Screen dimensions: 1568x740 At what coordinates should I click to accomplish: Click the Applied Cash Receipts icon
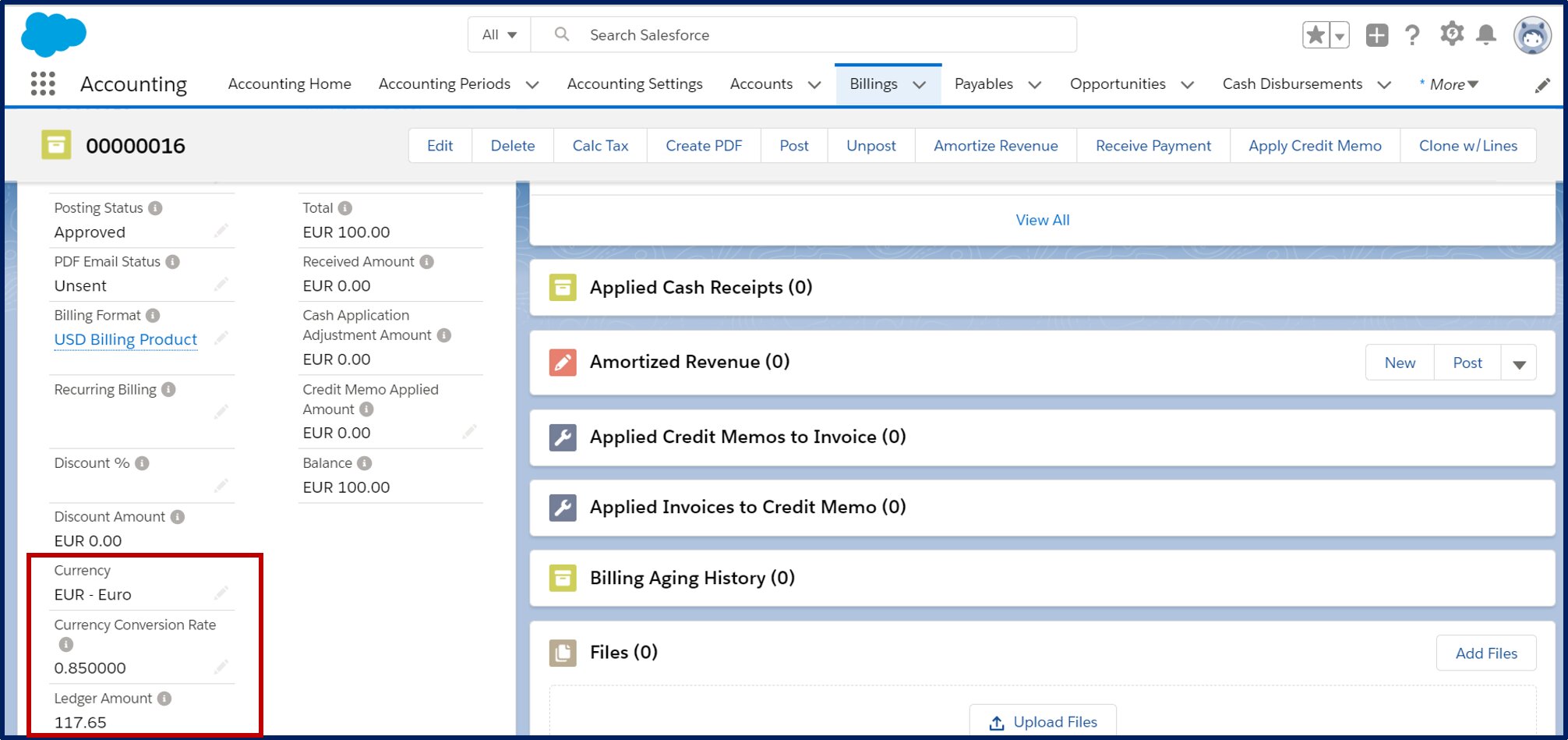[563, 287]
